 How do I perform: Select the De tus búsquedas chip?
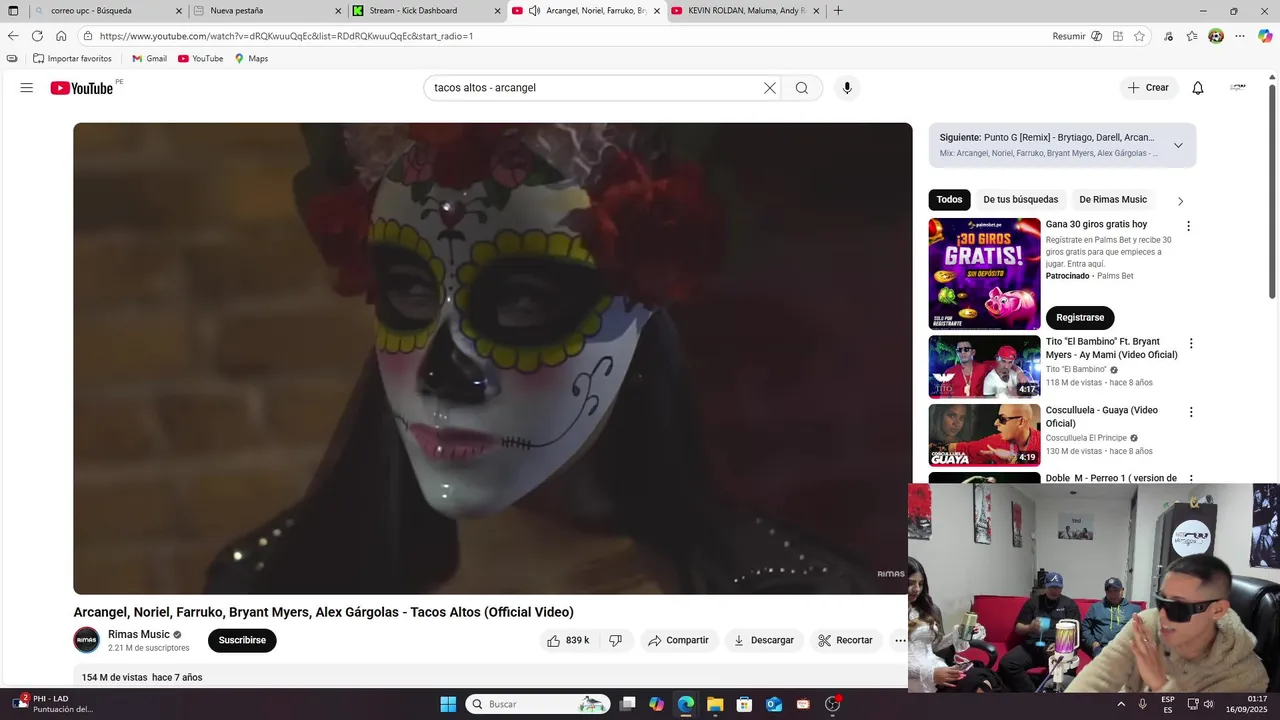(x=1020, y=199)
